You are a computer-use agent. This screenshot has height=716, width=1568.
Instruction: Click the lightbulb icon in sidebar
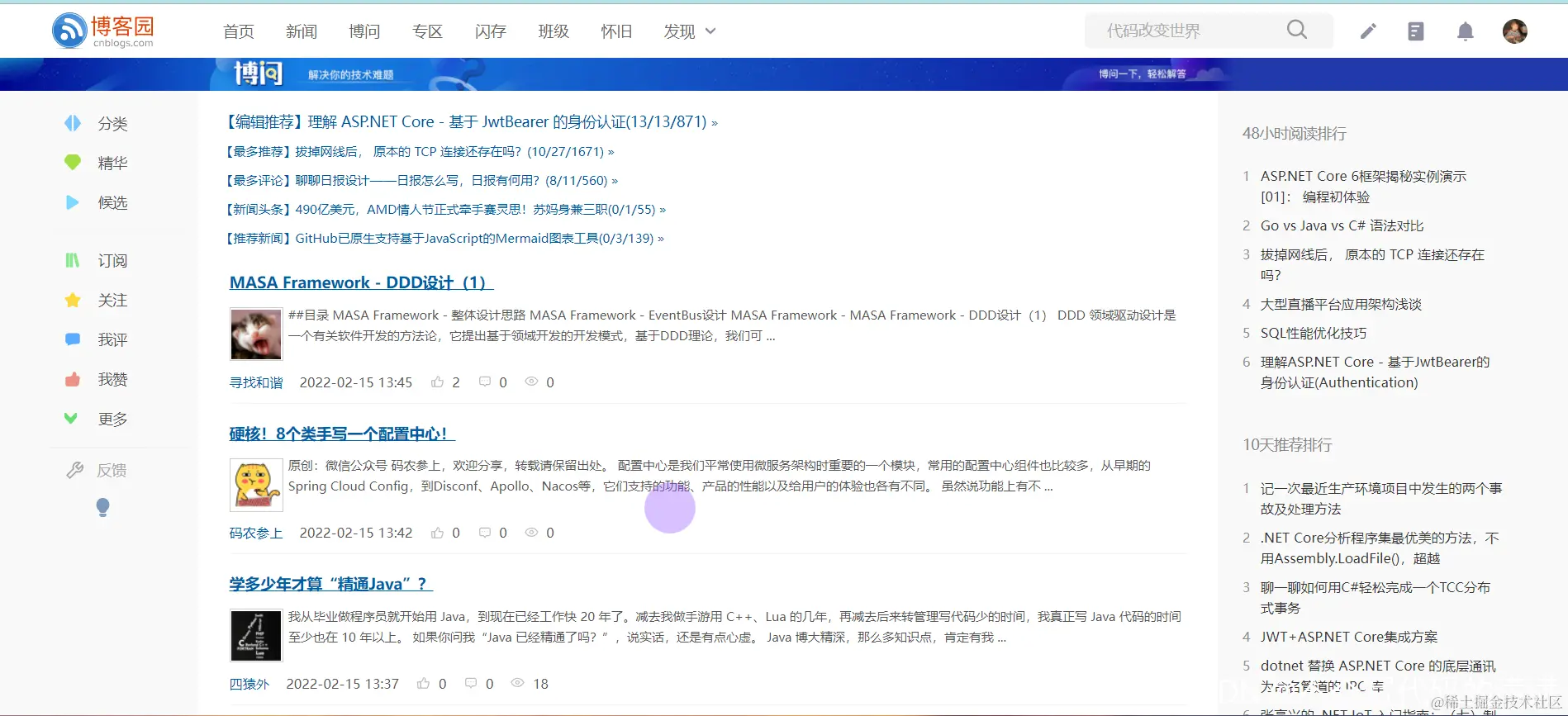pos(102,507)
